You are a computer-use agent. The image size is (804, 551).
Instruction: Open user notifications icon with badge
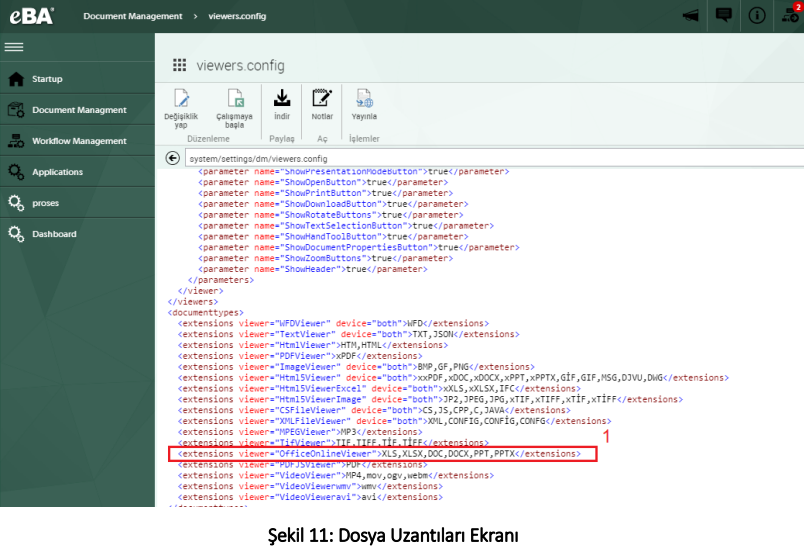tap(790, 15)
